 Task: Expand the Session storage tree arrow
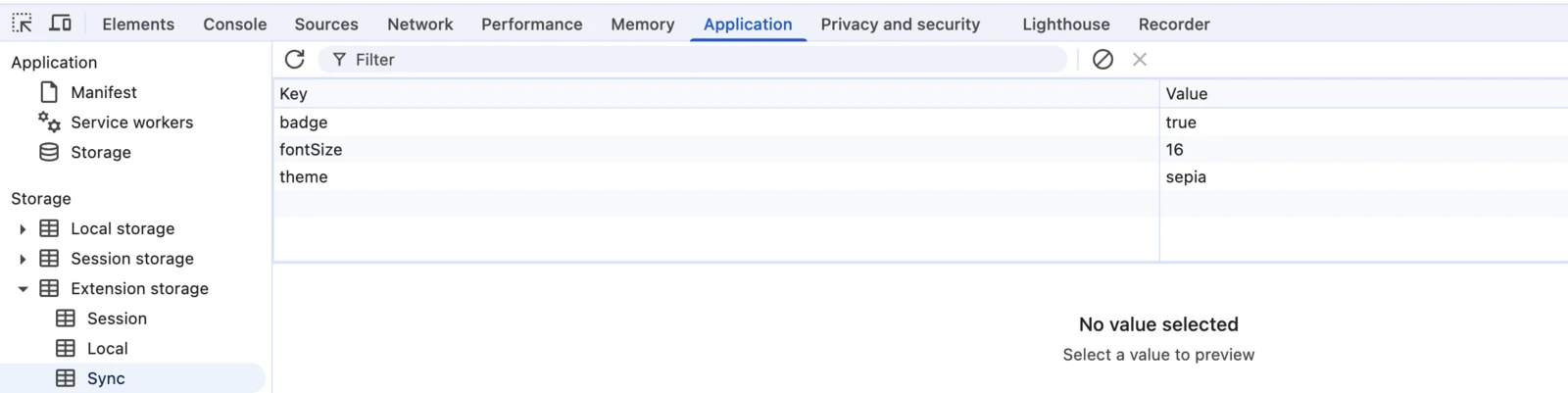click(x=23, y=259)
